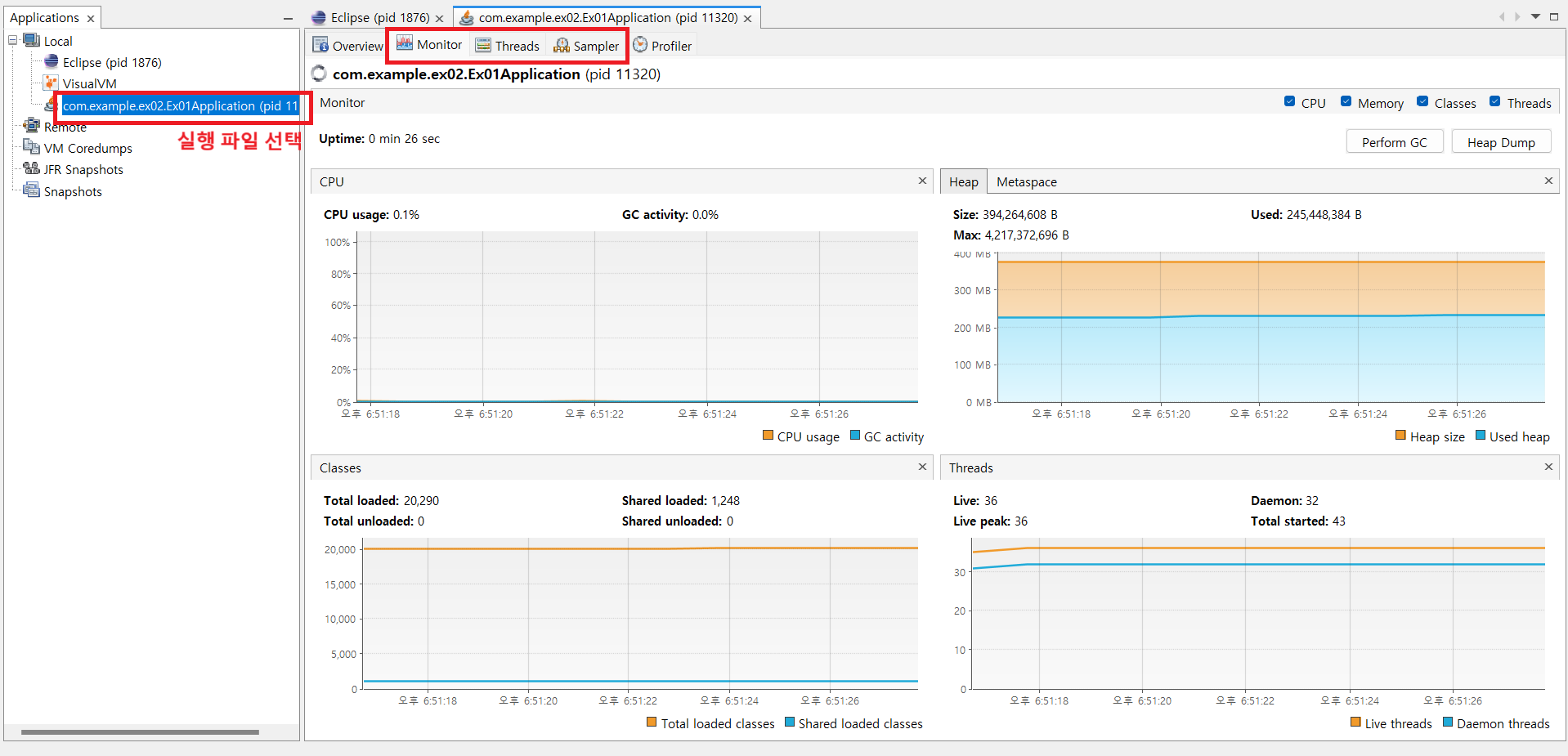Click the 'Shared loaded: 1,248' value
This screenshot has height=756, width=1568.
tap(681, 501)
